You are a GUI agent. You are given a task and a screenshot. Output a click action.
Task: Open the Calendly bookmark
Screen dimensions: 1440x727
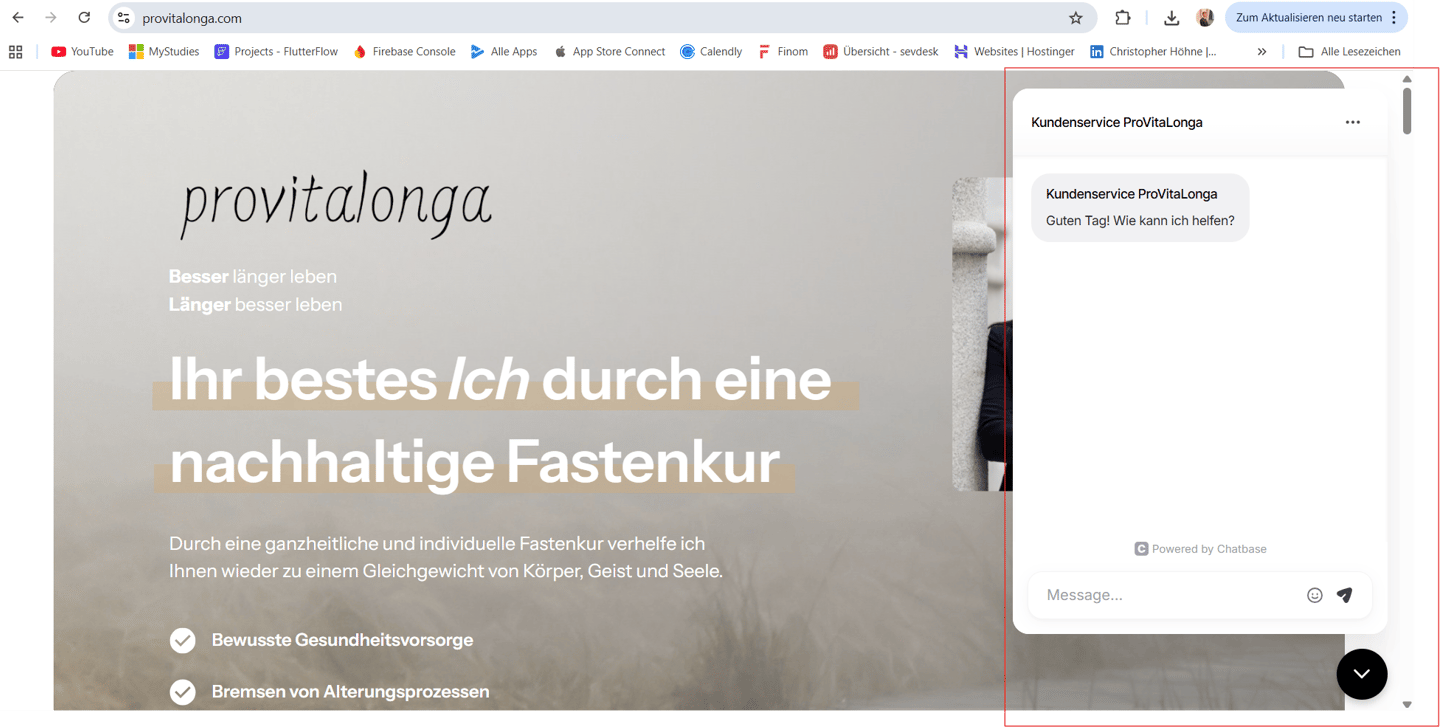click(711, 52)
